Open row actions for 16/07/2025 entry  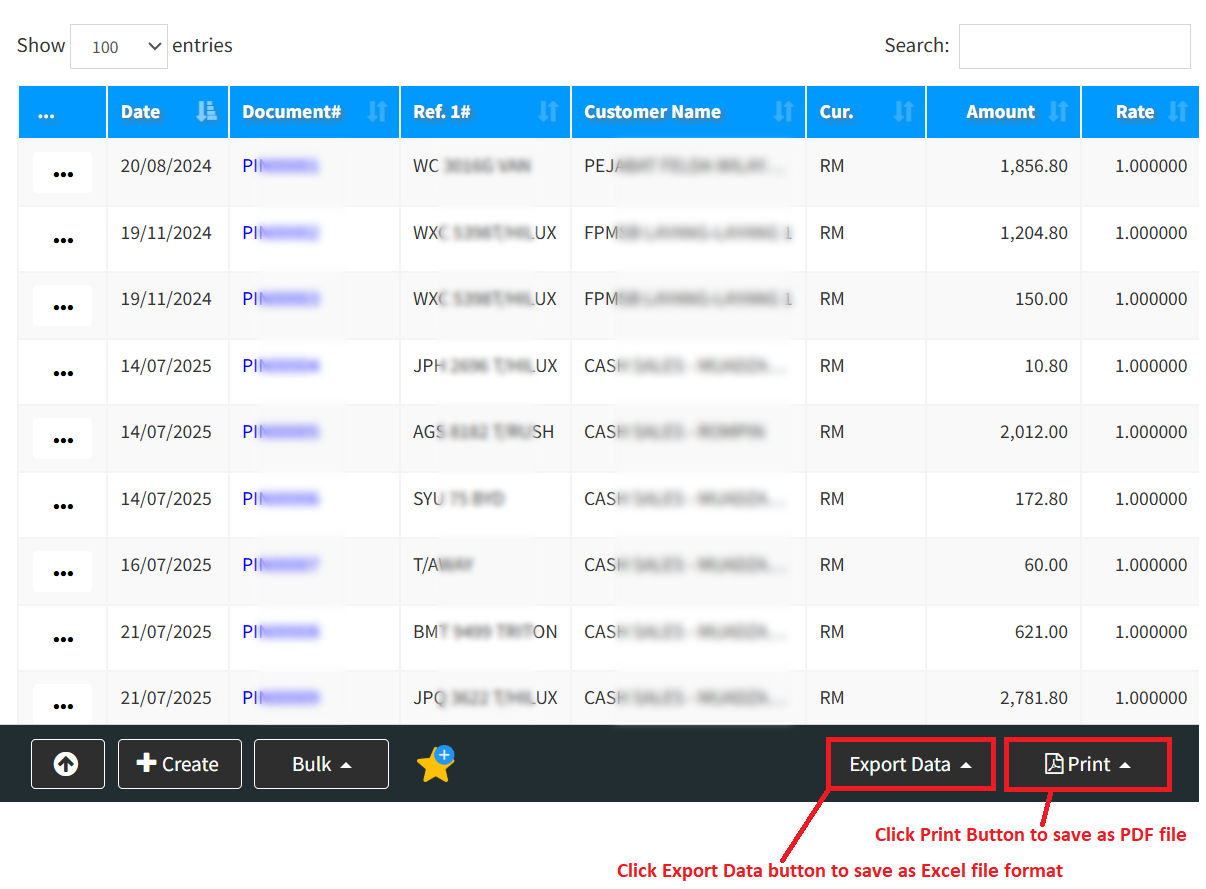tap(63, 572)
